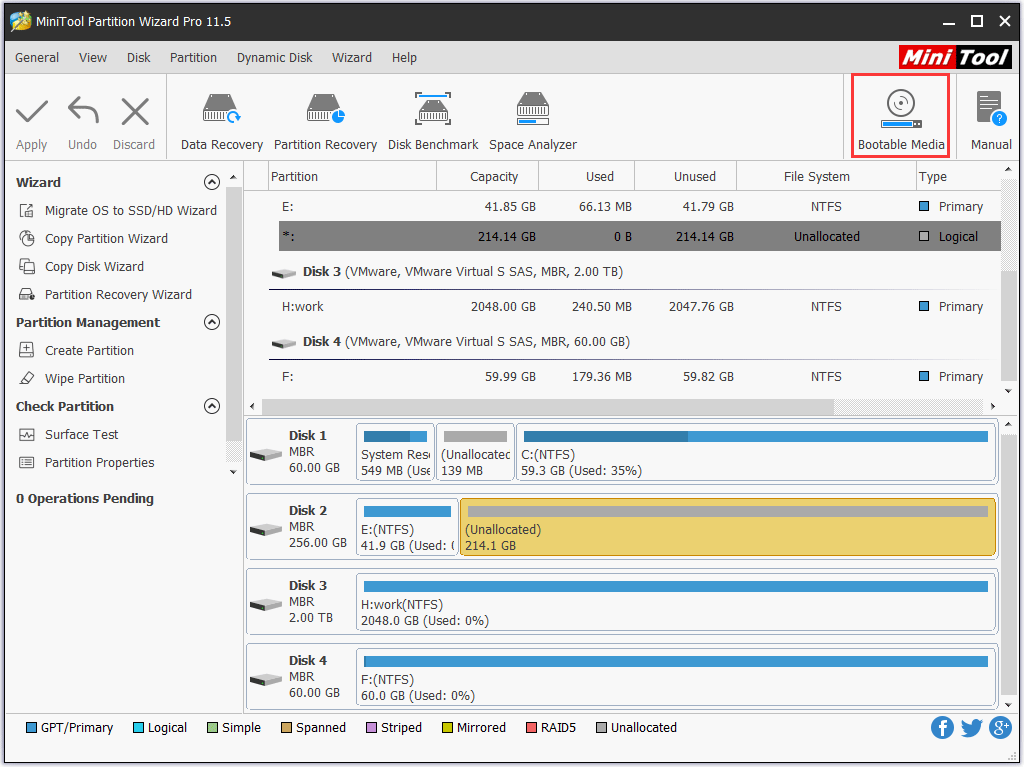The width and height of the screenshot is (1025, 767).
Task: Select the F: partition row
Action: [639, 377]
